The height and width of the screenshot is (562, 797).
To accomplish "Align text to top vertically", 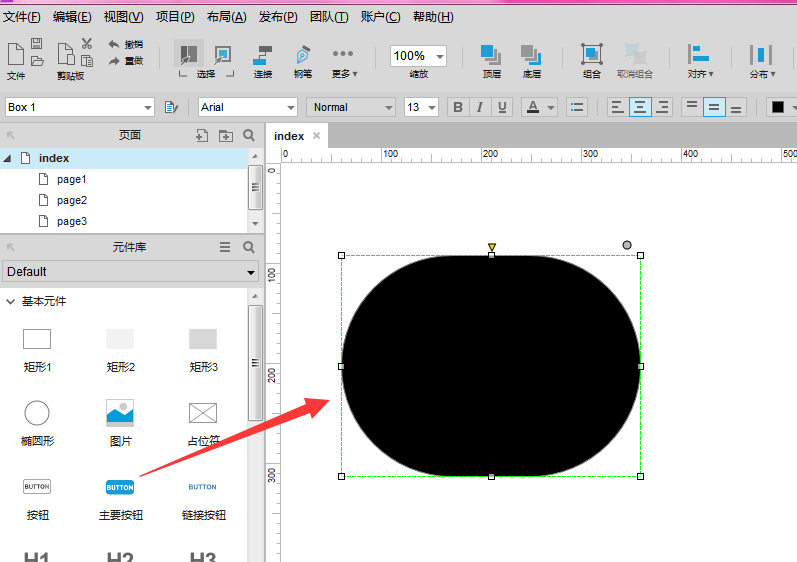I will point(692,107).
